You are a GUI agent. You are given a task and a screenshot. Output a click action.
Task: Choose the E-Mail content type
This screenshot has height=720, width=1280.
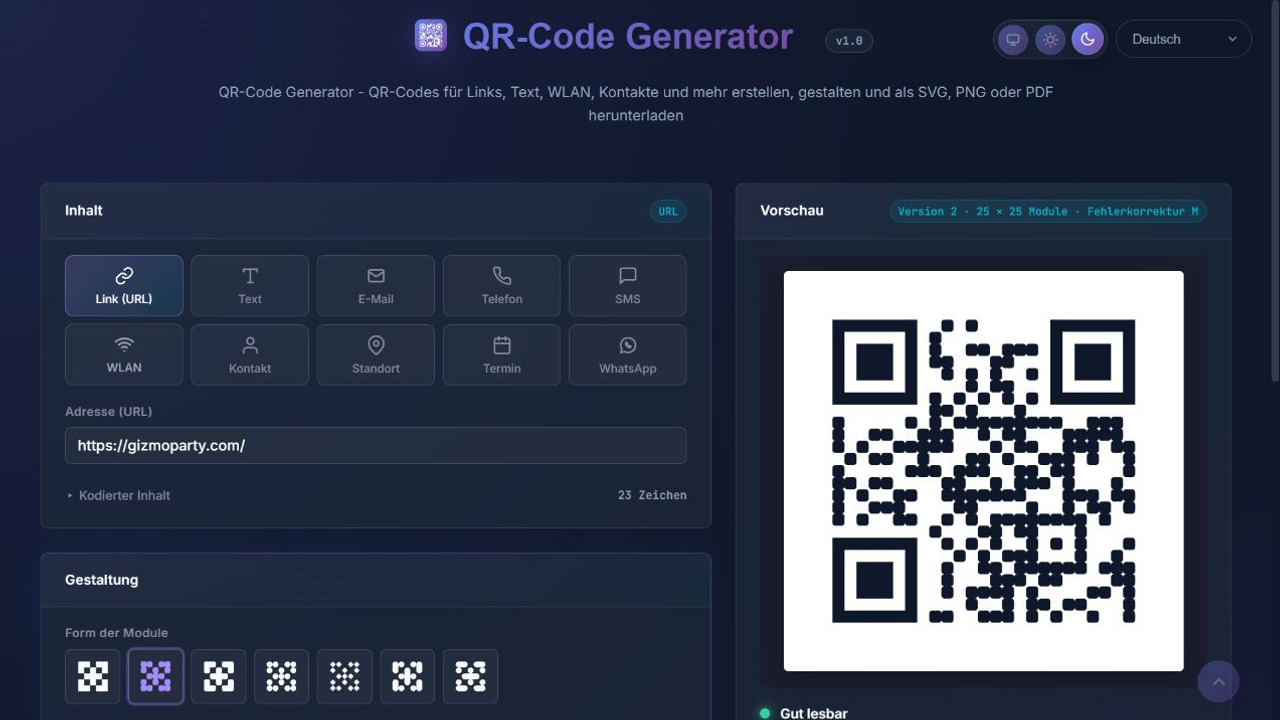coord(376,286)
